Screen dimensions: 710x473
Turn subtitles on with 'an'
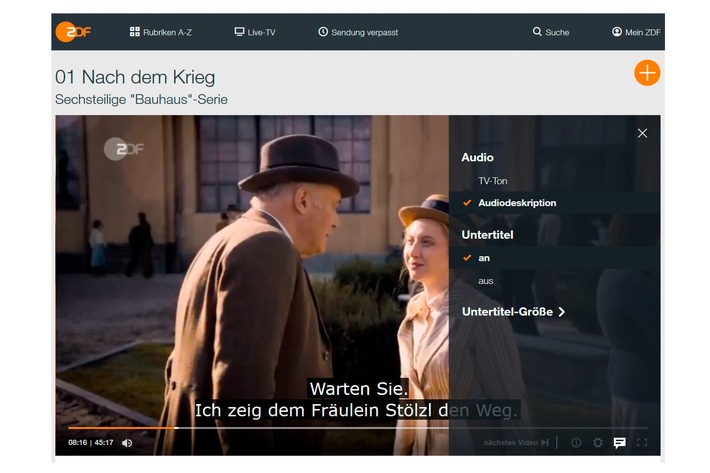555,258
